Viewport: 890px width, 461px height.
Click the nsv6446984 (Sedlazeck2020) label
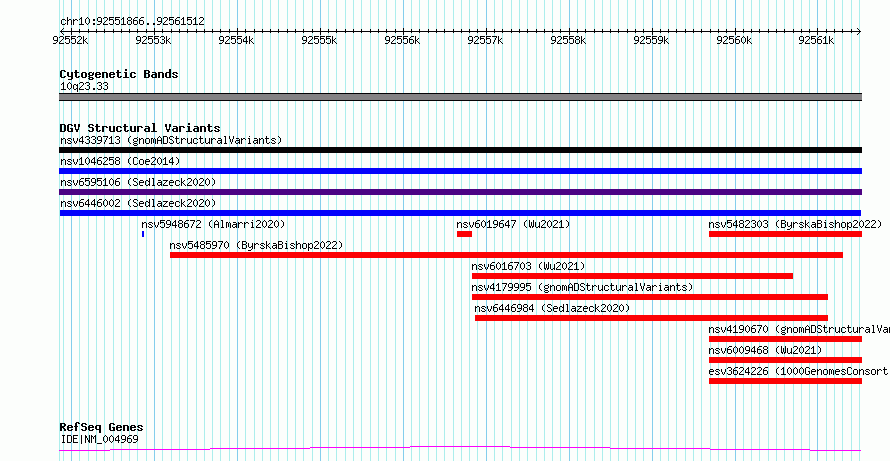tap(552, 308)
